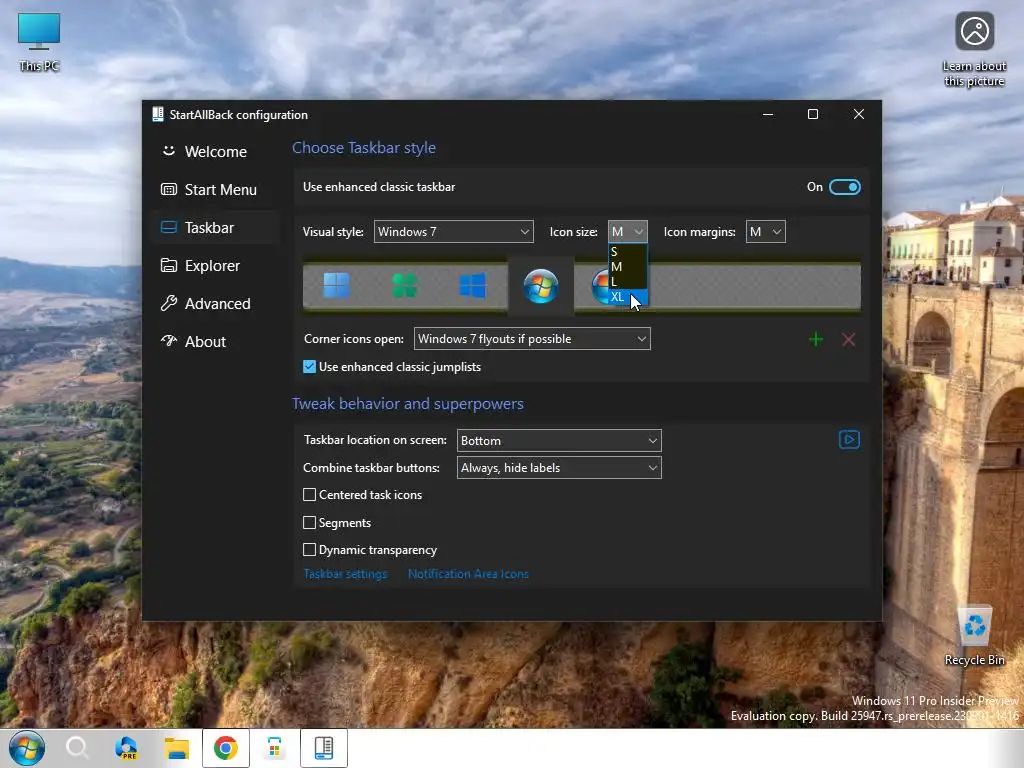Turn off enhanced classic taskbar switch
The image size is (1024, 768).
pyautogui.click(x=844, y=187)
